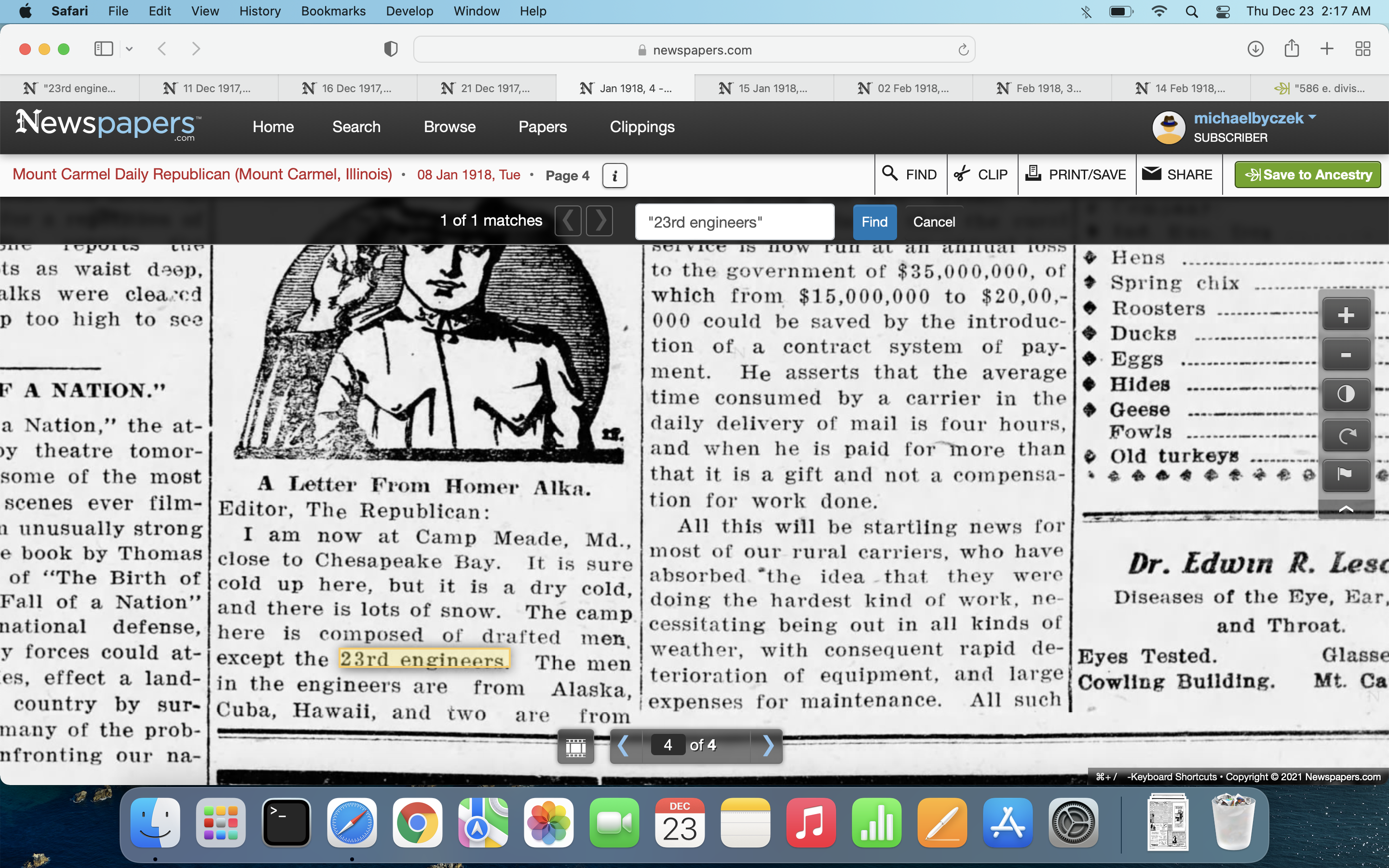
Task: Rotate the newspaper page image
Action: [x=1346, y=435]
